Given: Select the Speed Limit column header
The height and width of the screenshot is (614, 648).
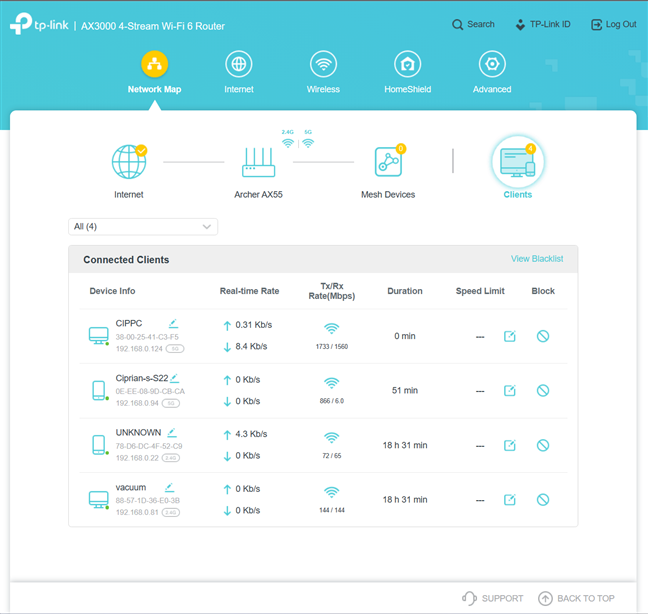Looking at the screenshot, I should pyautogui.click(x=480, y=291).
